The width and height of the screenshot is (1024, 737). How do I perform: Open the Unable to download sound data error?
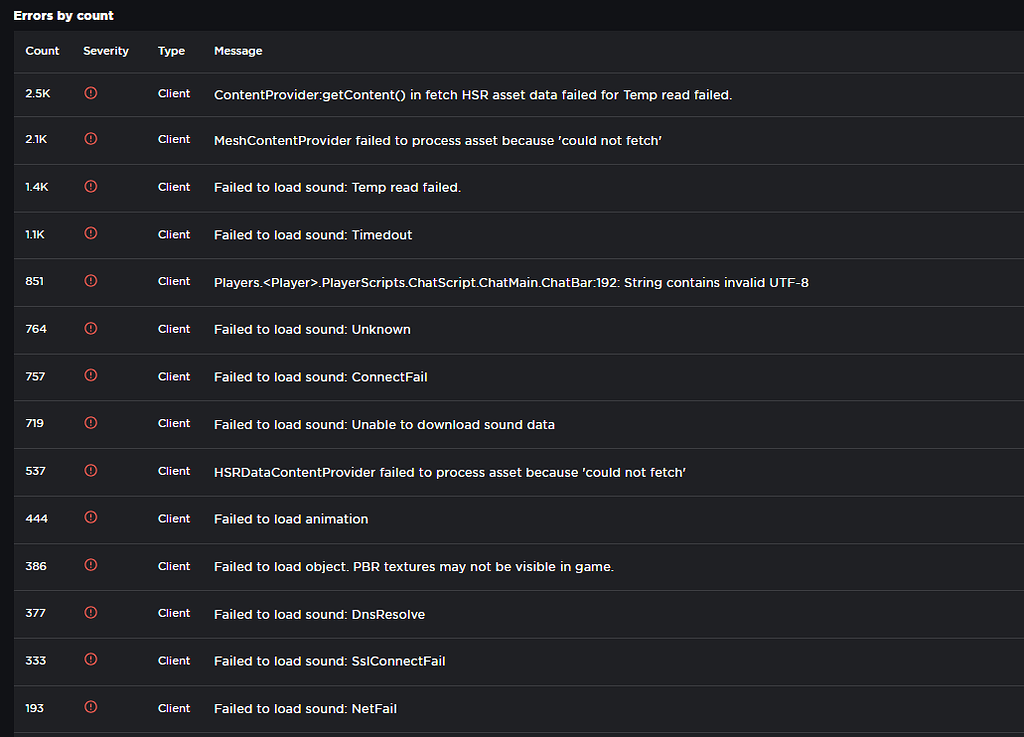click(383, 424)
